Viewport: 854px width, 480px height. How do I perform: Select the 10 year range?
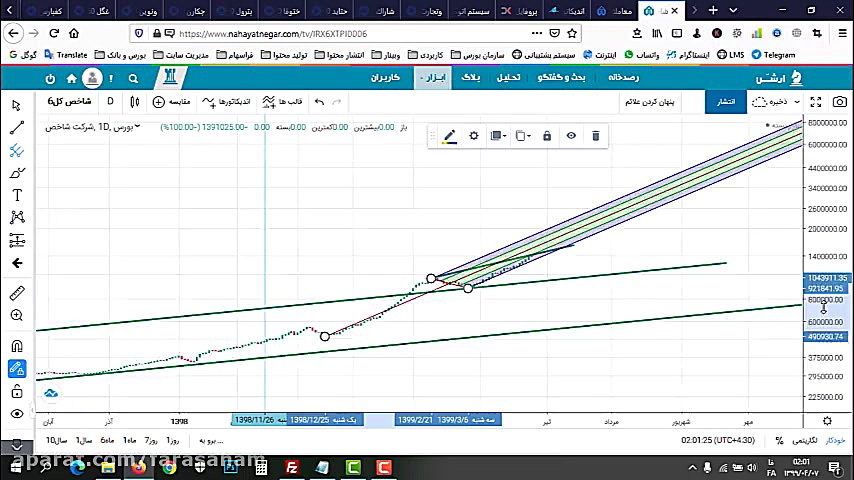coord(57,440)
